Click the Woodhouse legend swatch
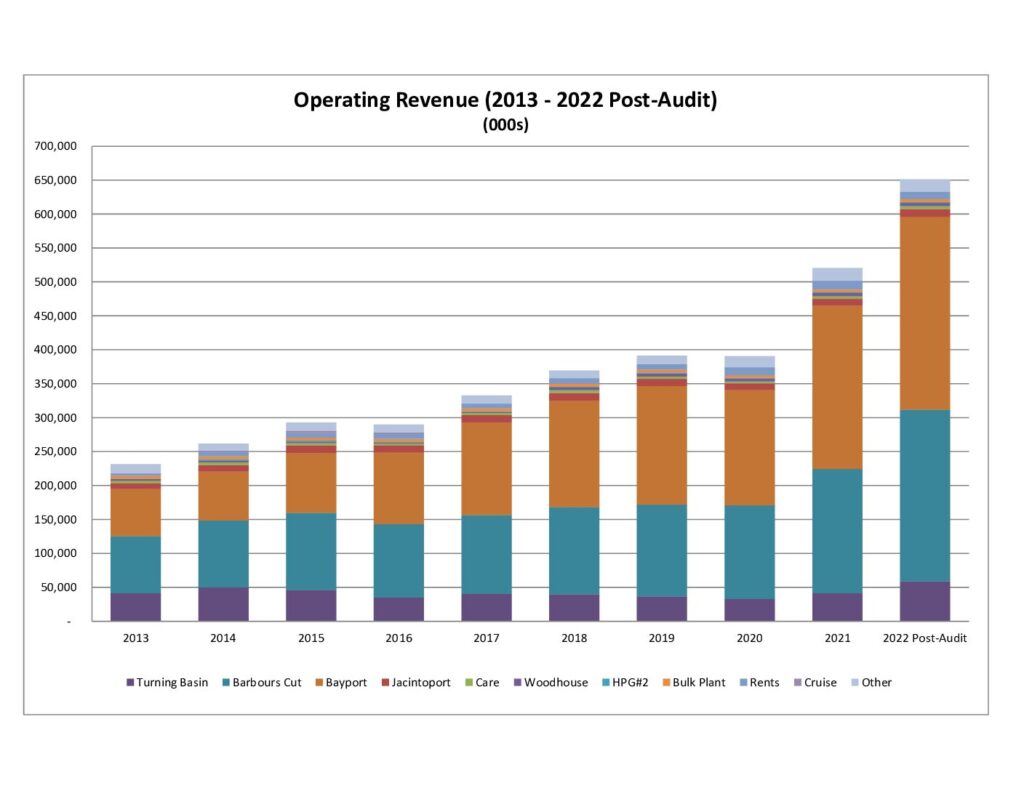The height and width of the screenshot is (791, 1024). 518,683
